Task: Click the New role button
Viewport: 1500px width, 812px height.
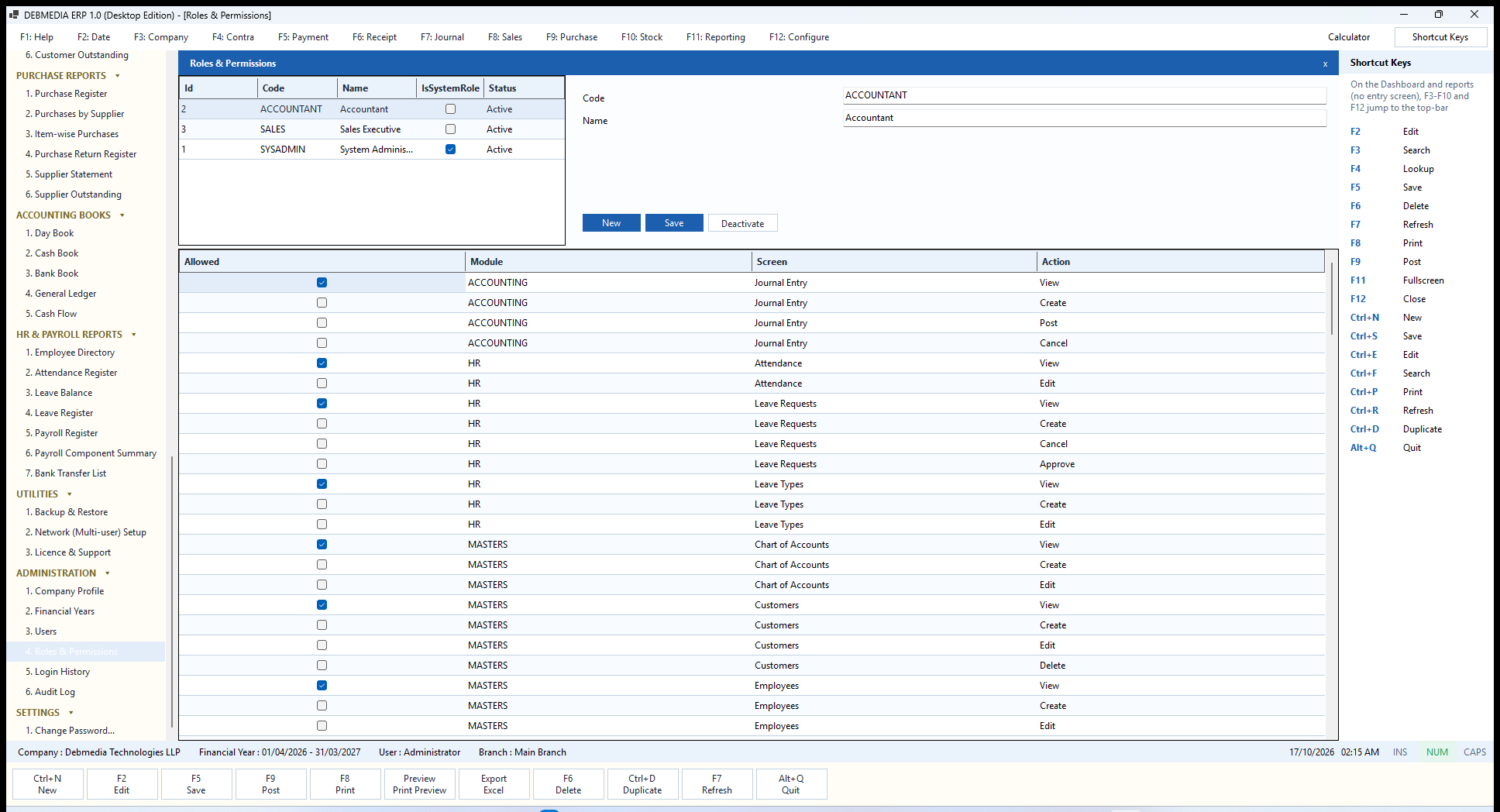Action: point(611,223)
